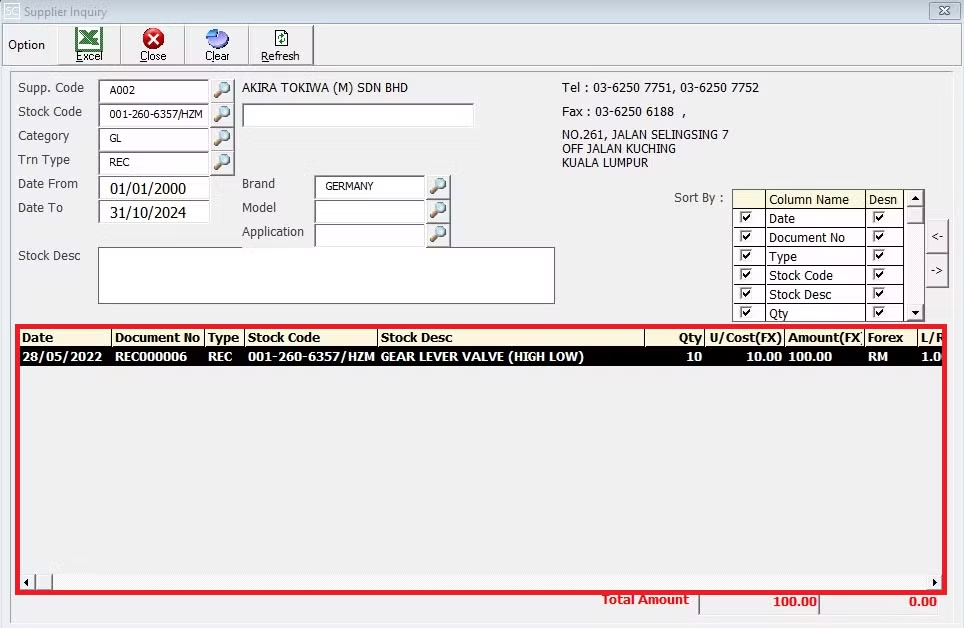Click the Stock Desc text area
Screen dimensions: 964x628
(x=326, y=276)
